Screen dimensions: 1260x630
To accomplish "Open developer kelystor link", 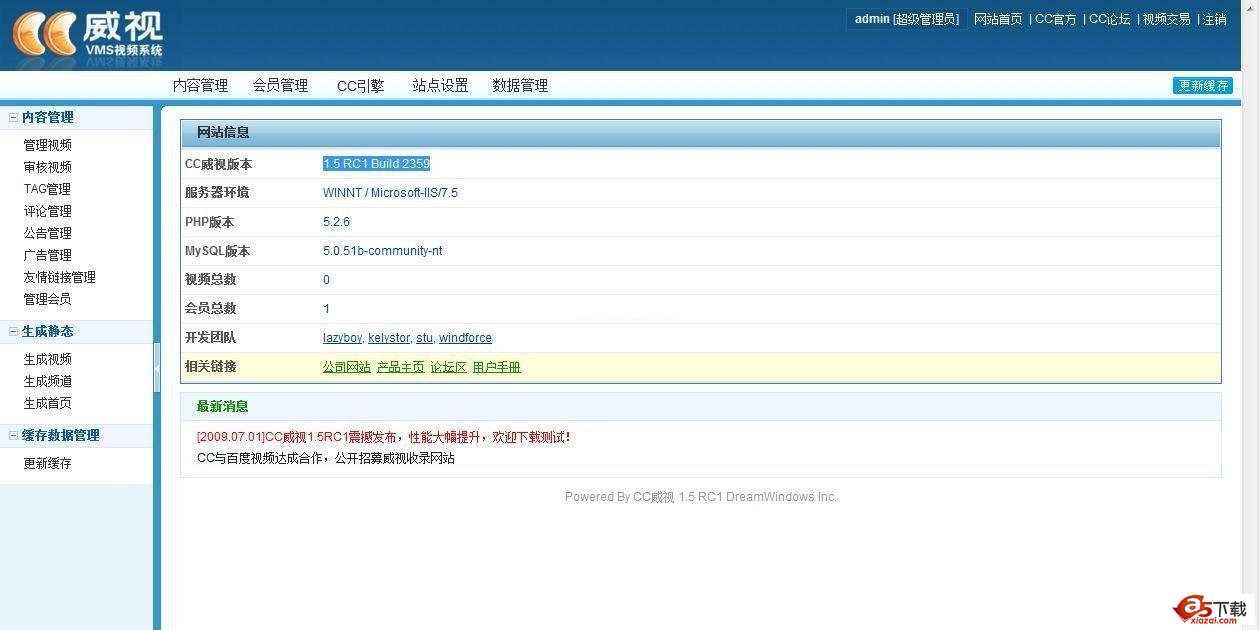I will click(x=389, y=338).
